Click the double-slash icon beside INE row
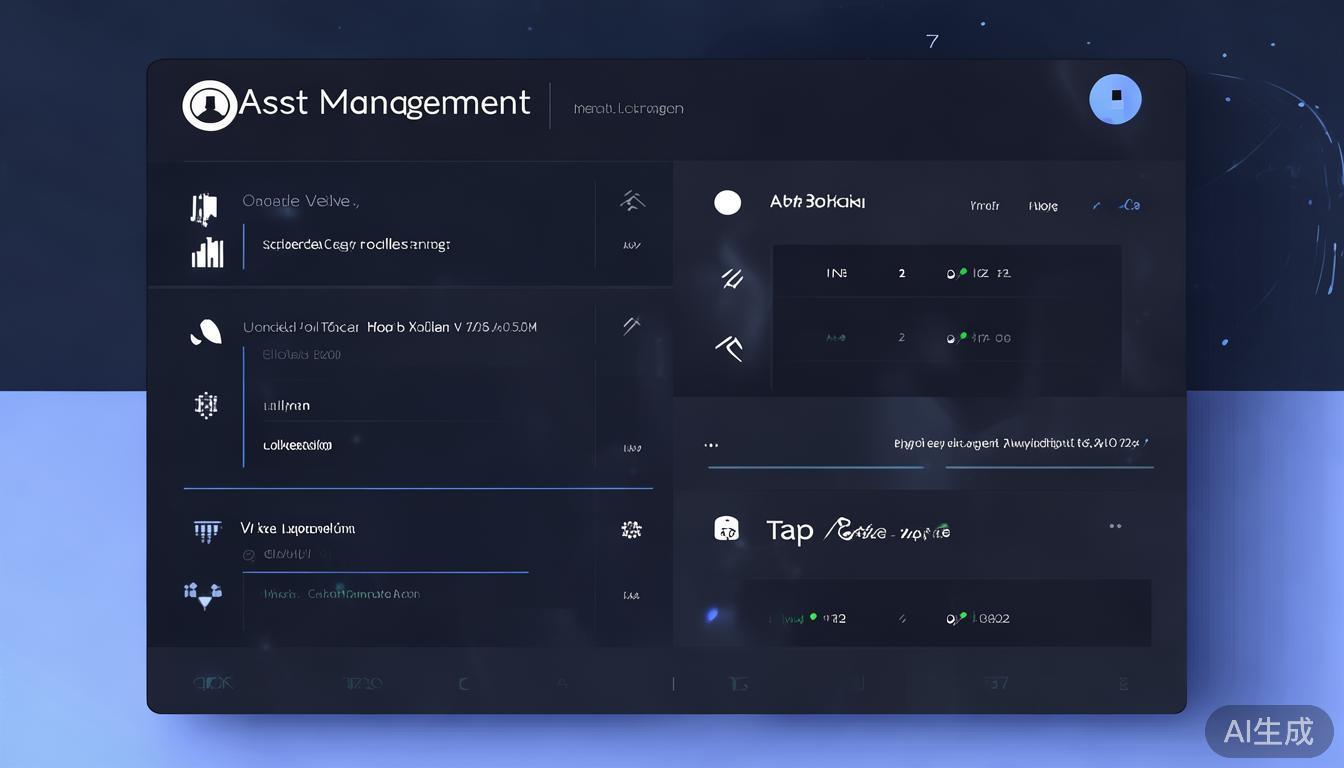This screenshot has height=768, width=1344. click(732, 278)
